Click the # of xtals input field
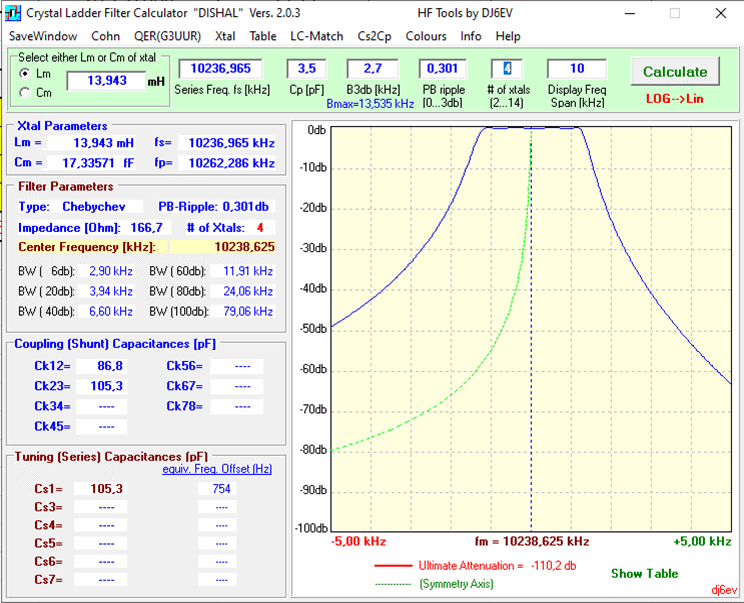 click(x=507, y=69)
